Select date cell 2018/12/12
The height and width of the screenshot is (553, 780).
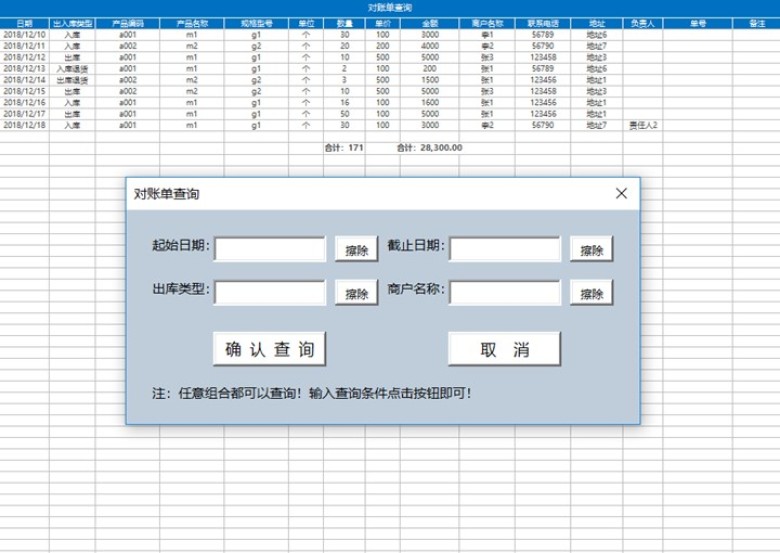24,57
